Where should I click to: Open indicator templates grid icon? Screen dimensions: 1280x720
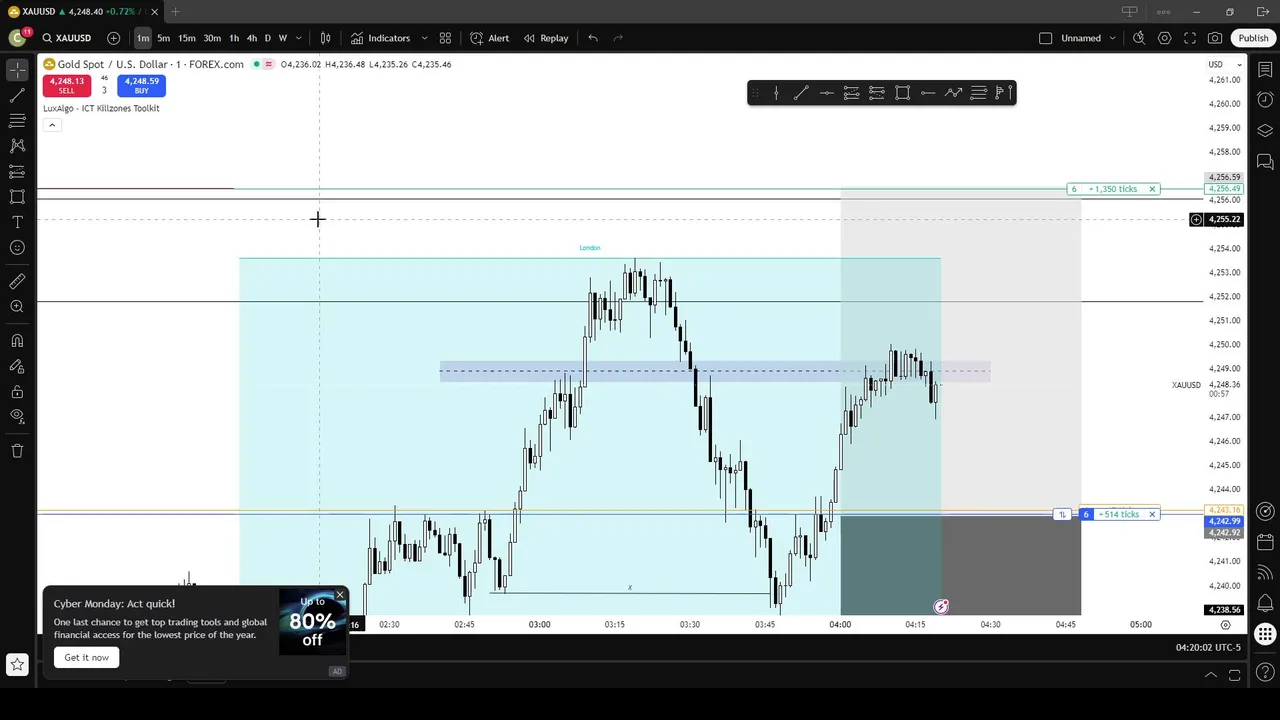click(445, 38)
